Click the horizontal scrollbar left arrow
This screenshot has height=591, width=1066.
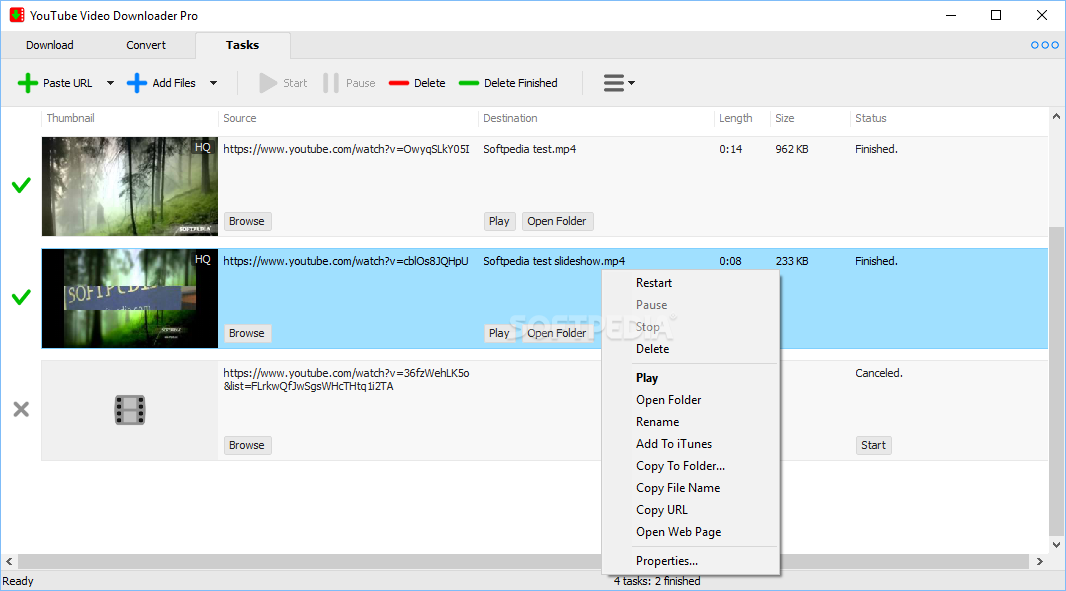tap(9, 562)
